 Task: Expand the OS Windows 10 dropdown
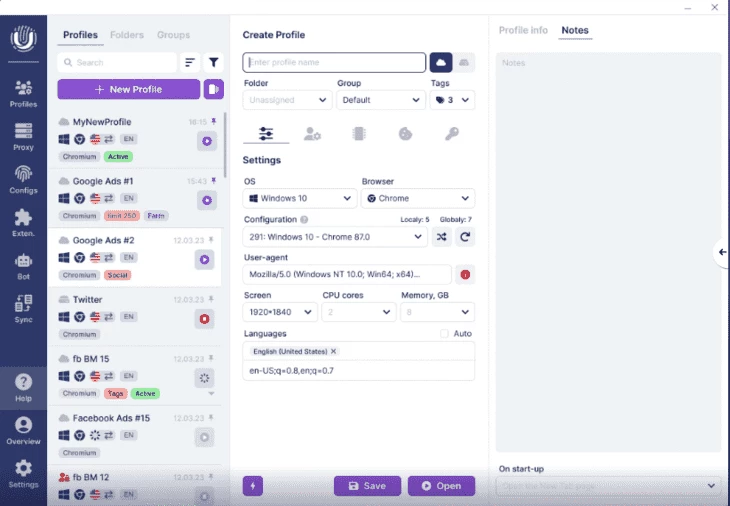[x=300, y=198]
